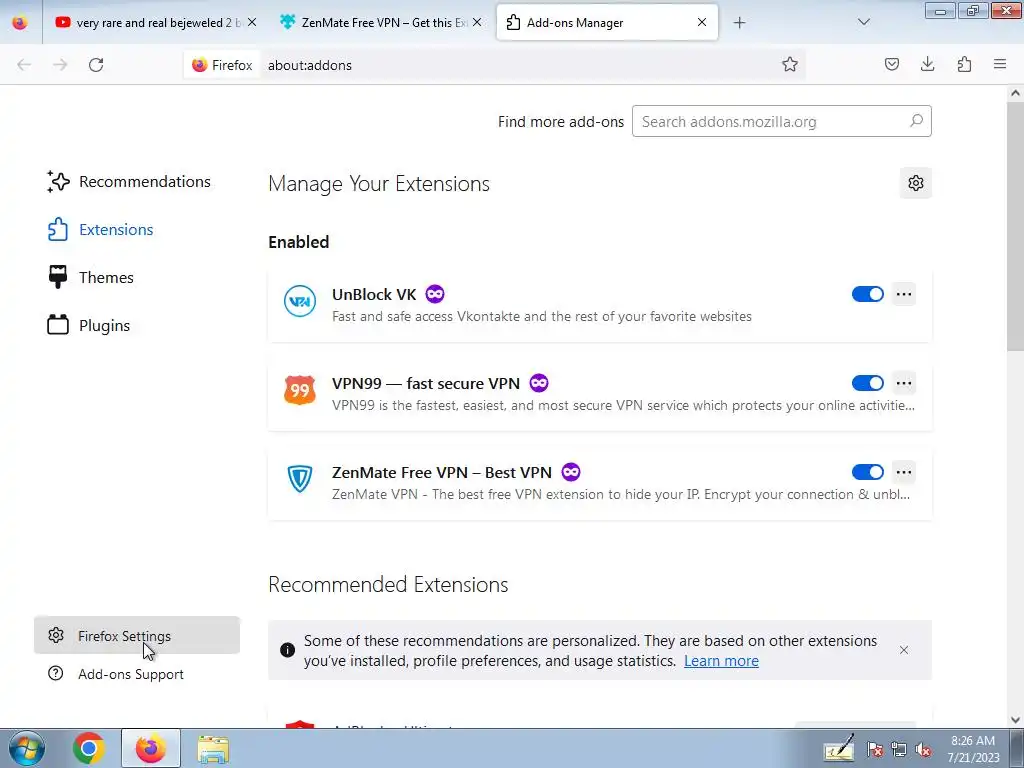Image resolution: width=1024 pixels, height=768 pixels.
Task: Disable the ZenMate Free VPN extension
Action: [x=867, y=472]
